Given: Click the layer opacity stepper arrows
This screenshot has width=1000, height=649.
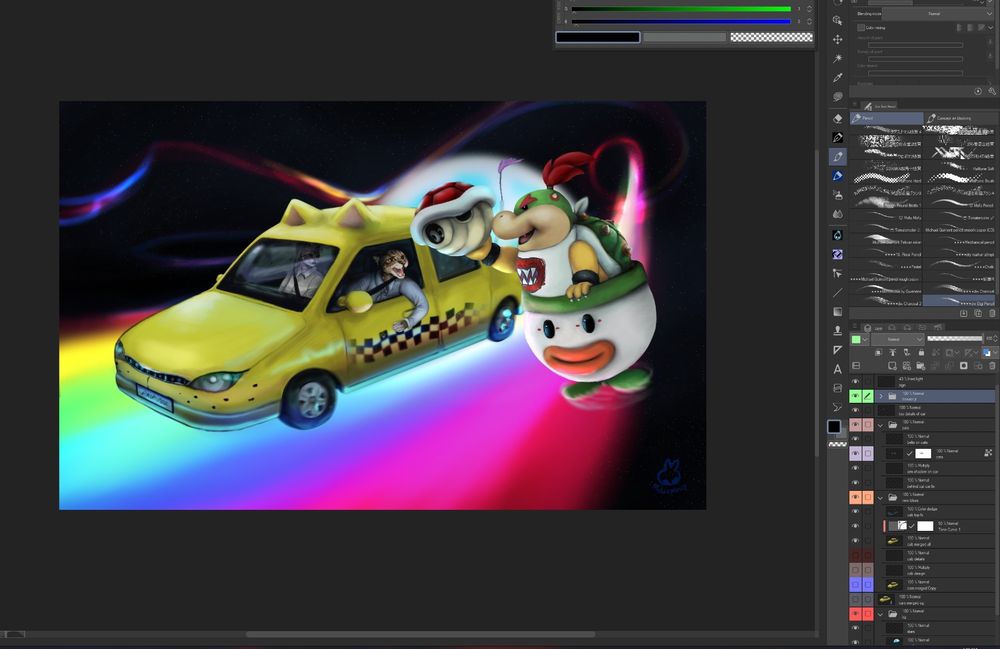Looking at the screenshot, I should click(x=995, y=339).
